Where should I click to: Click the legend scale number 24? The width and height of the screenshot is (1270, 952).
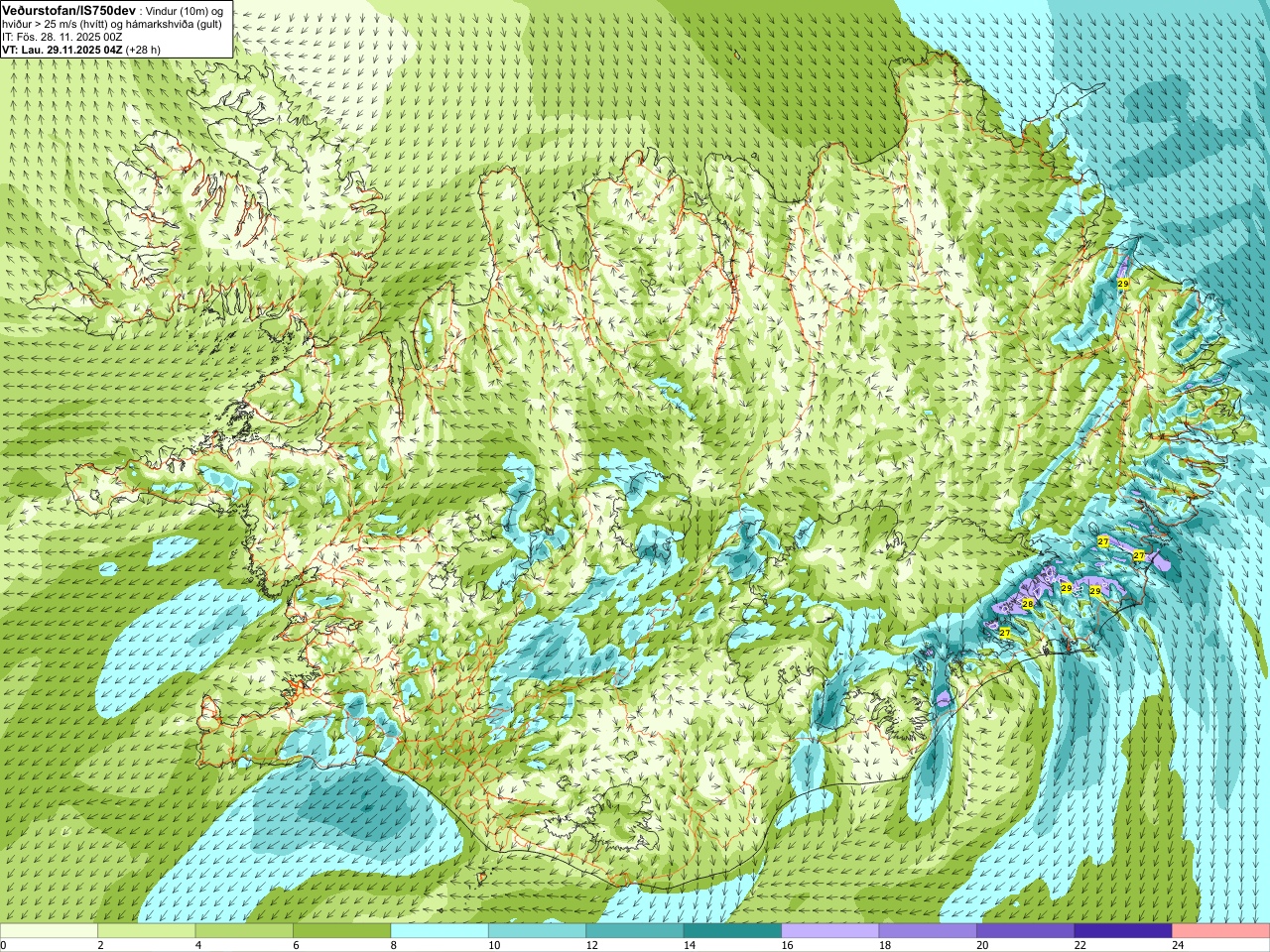pyautogui.click(x=1178, y=945)
